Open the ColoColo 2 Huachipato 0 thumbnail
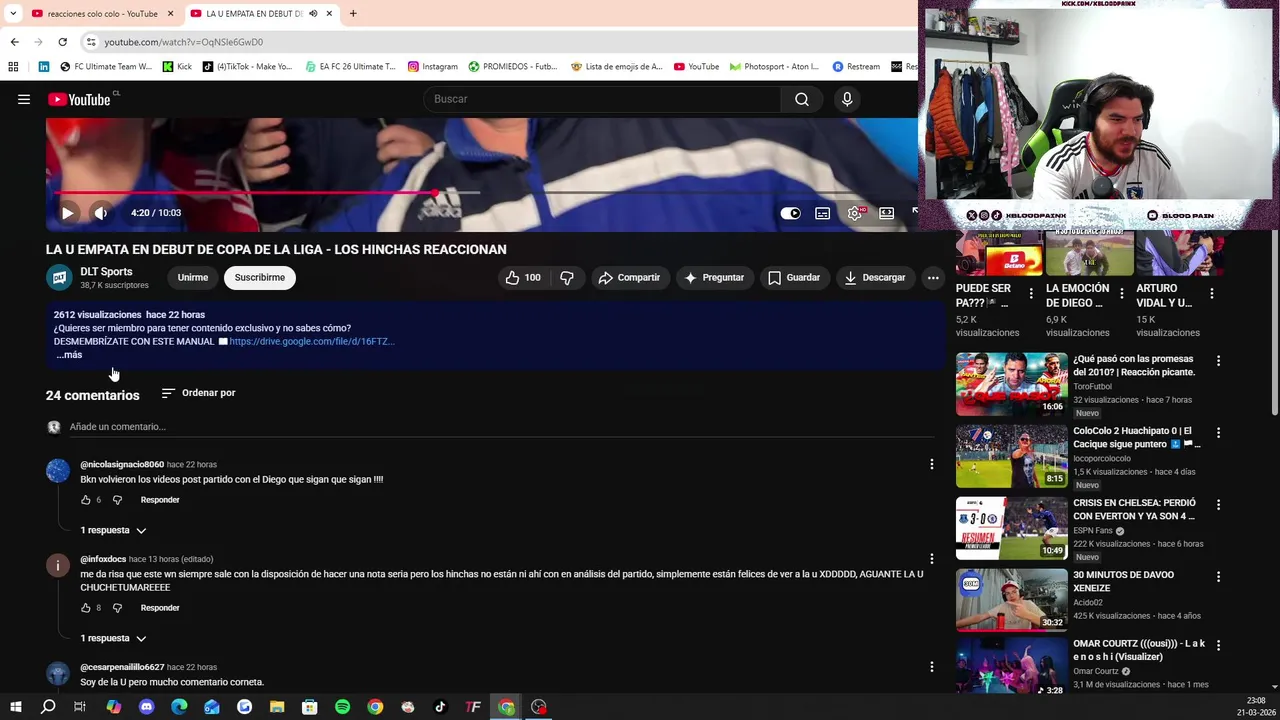This screenshot has width=1280, height=720. pos(1011,456)
